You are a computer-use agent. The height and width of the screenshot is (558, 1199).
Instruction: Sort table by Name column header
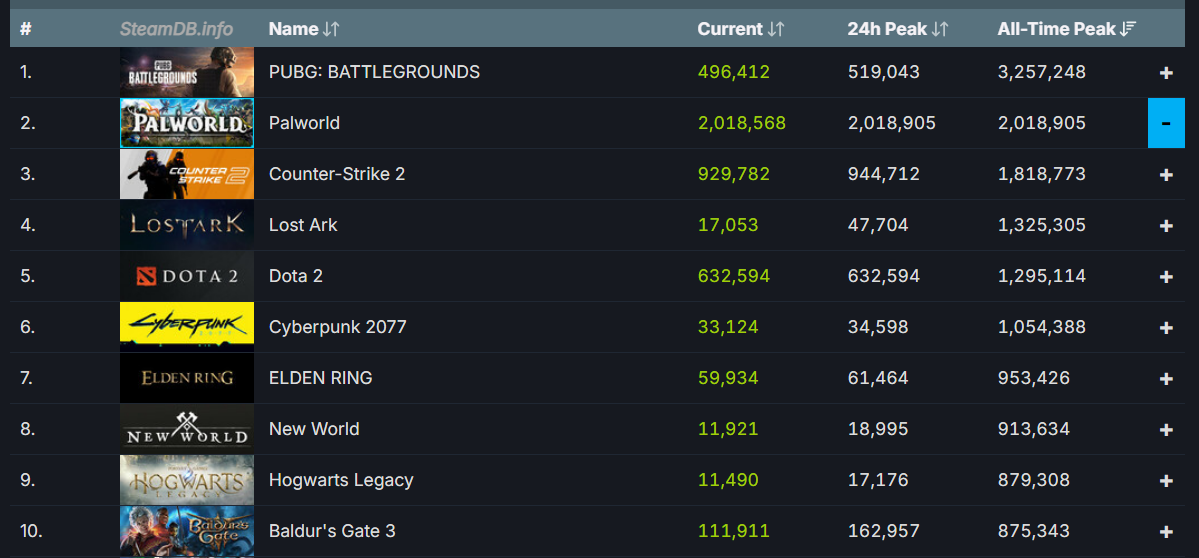(x=304, y=29)
